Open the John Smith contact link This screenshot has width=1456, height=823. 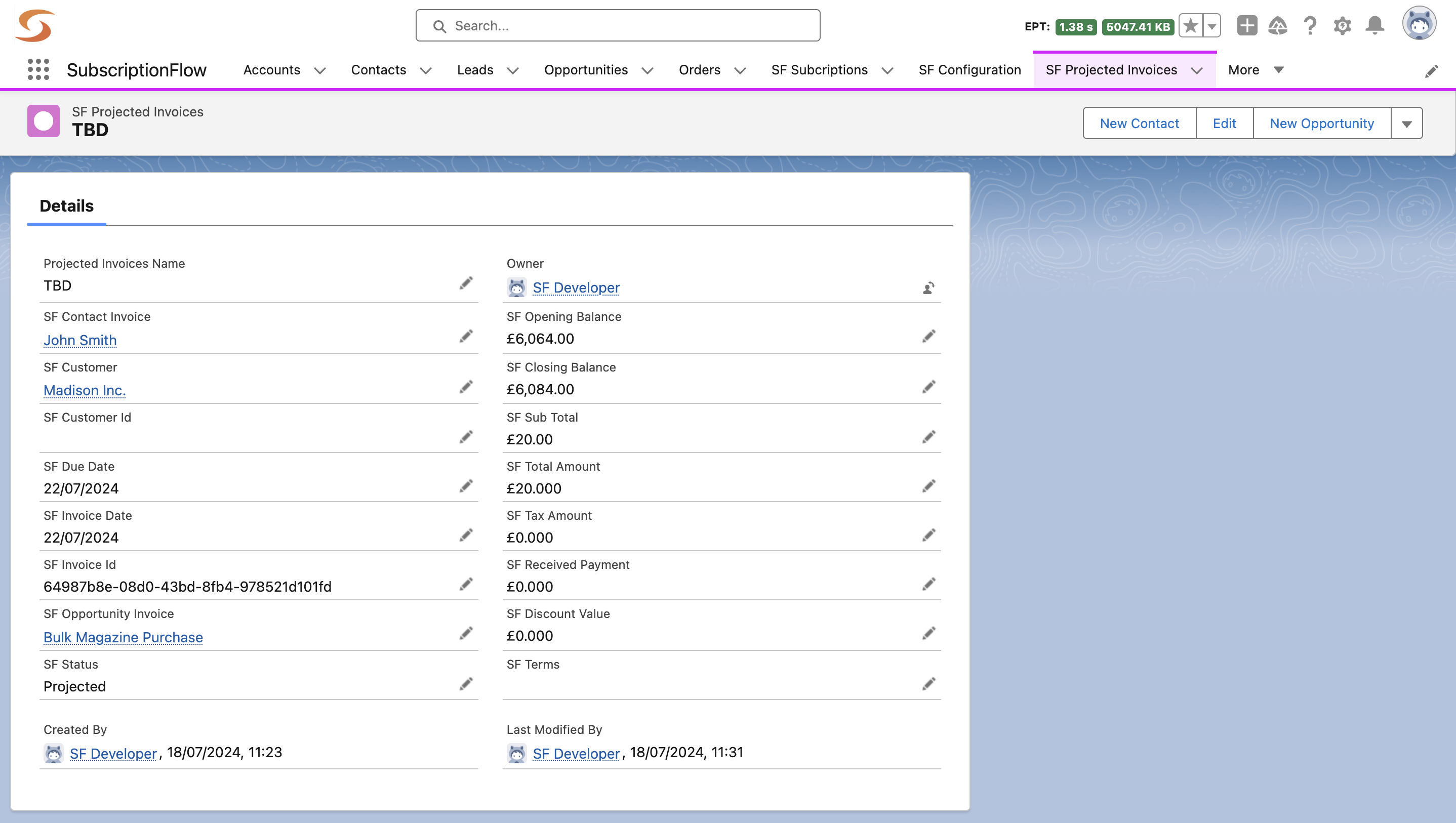point(80,340)
